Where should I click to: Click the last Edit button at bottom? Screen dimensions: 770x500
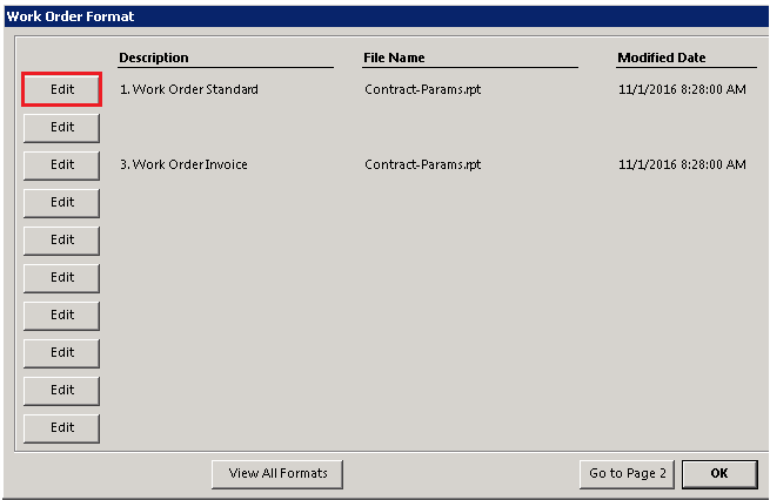point(62,428)
